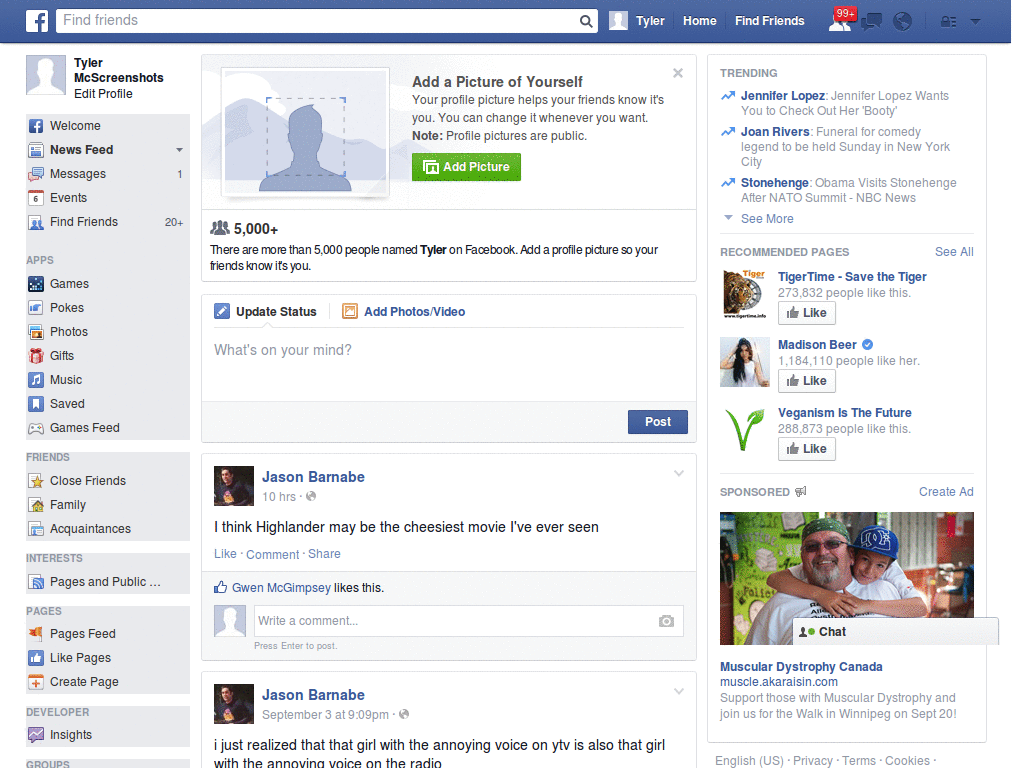Dismiss the Add a Picture card
Viewport: 1024px width, 768px height.
[678, 73]
